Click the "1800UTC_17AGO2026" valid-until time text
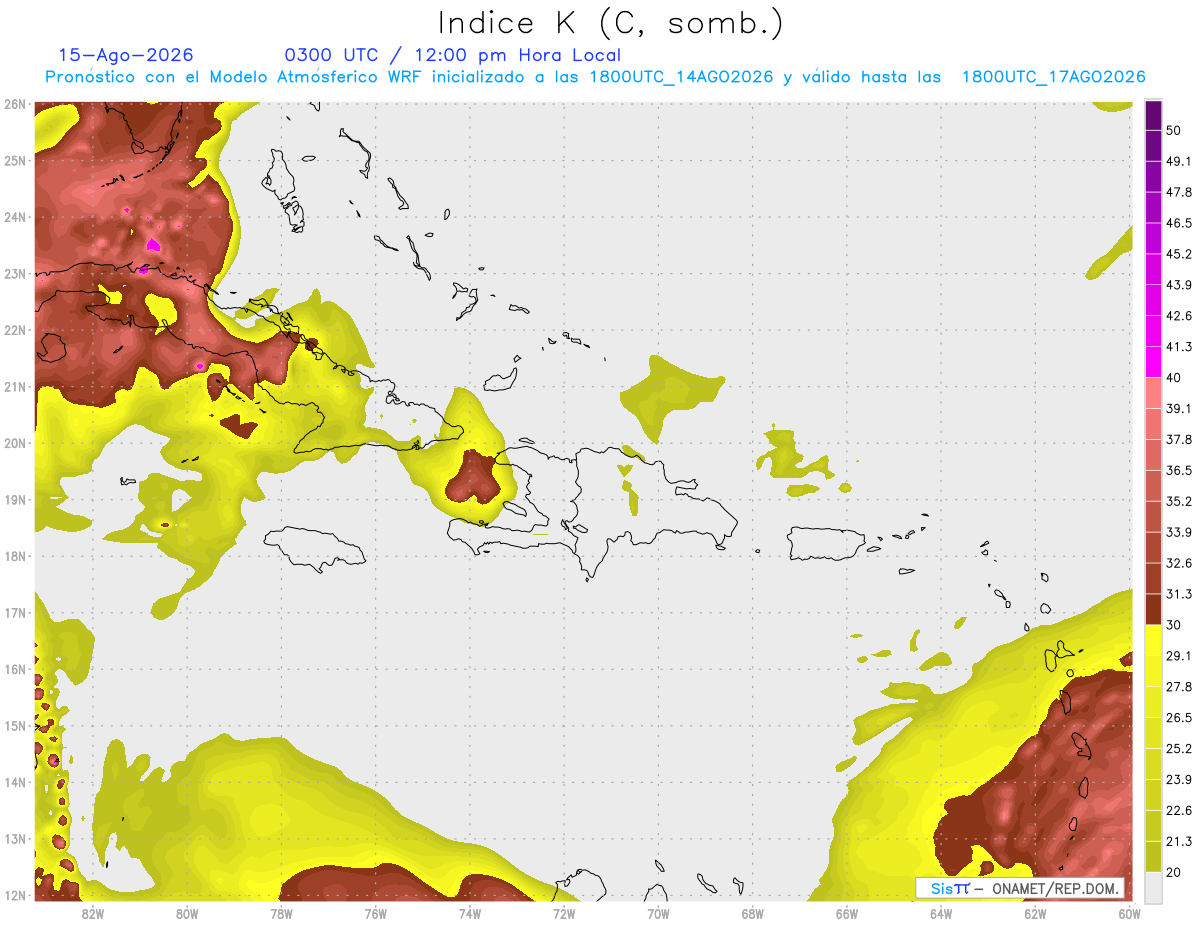Image resolution: width=1200 pixels, height=927 pixels. (x=1053, y=77)
